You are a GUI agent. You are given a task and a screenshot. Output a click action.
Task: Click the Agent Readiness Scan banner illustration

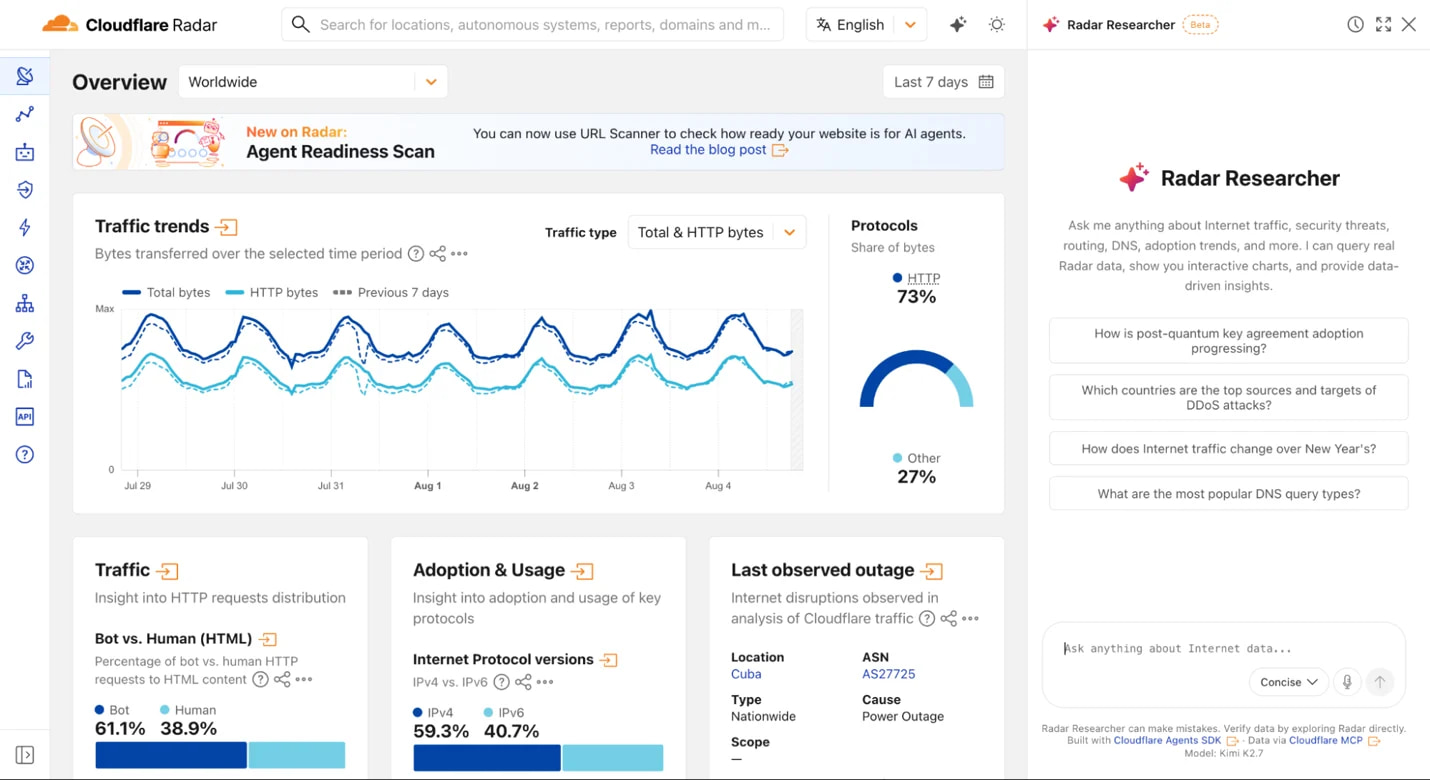(x=153, y=142)
